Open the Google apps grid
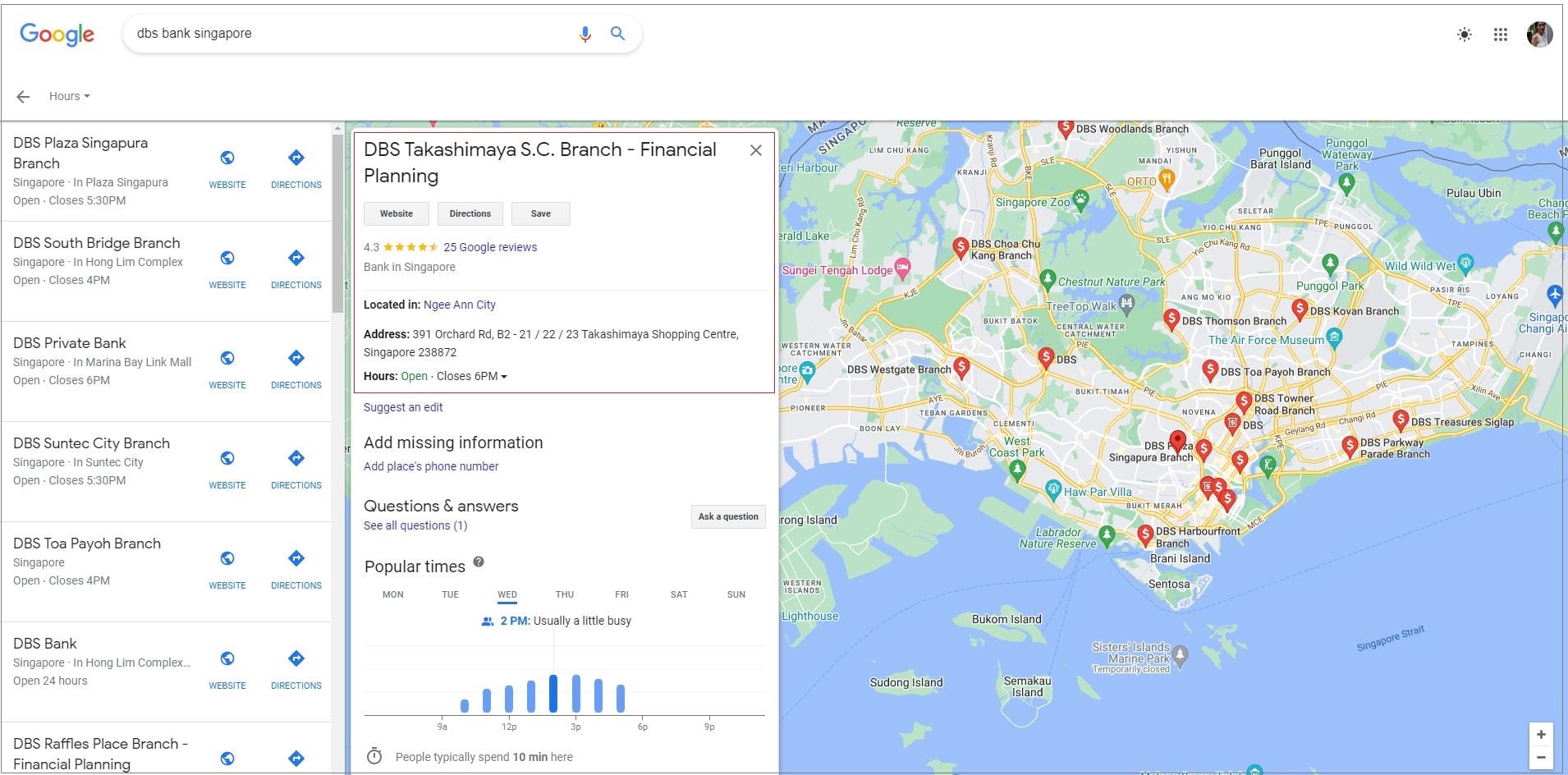The height and width of the screenshot is (775, 1568). click(x=1501, y=34)
